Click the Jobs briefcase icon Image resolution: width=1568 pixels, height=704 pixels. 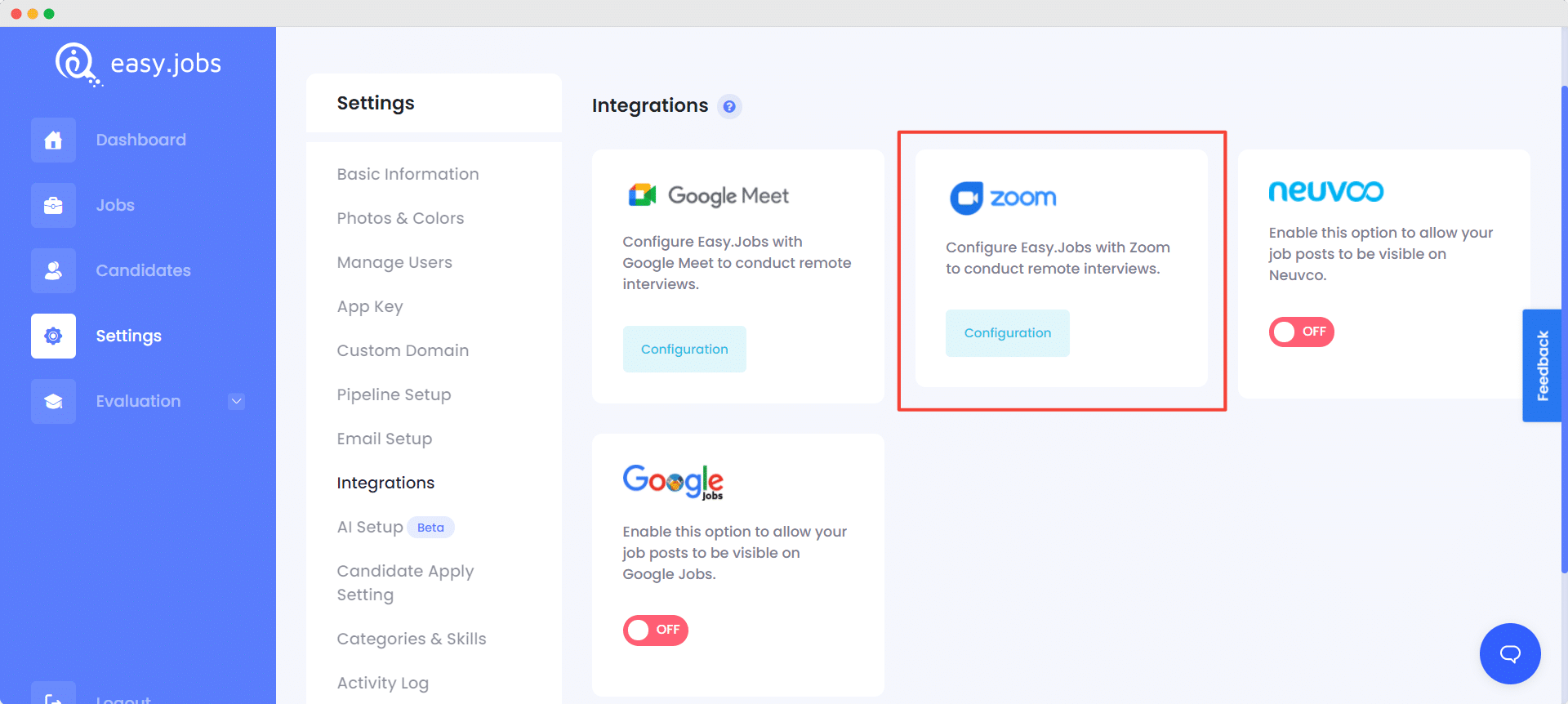(53, 205)
